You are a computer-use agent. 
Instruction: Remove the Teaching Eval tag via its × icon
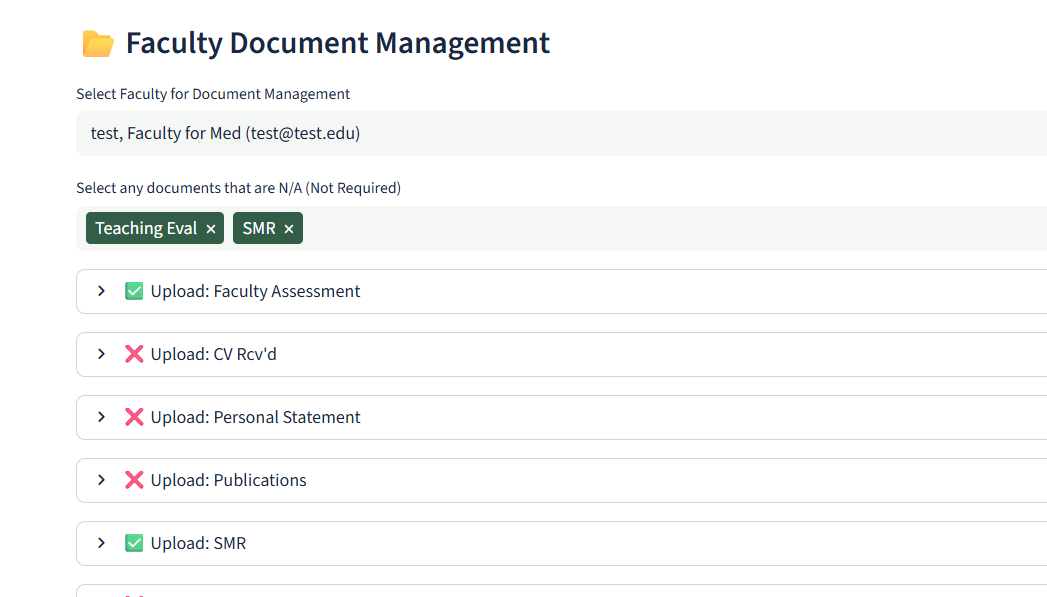pyautogui.click(x=211, y=228)
